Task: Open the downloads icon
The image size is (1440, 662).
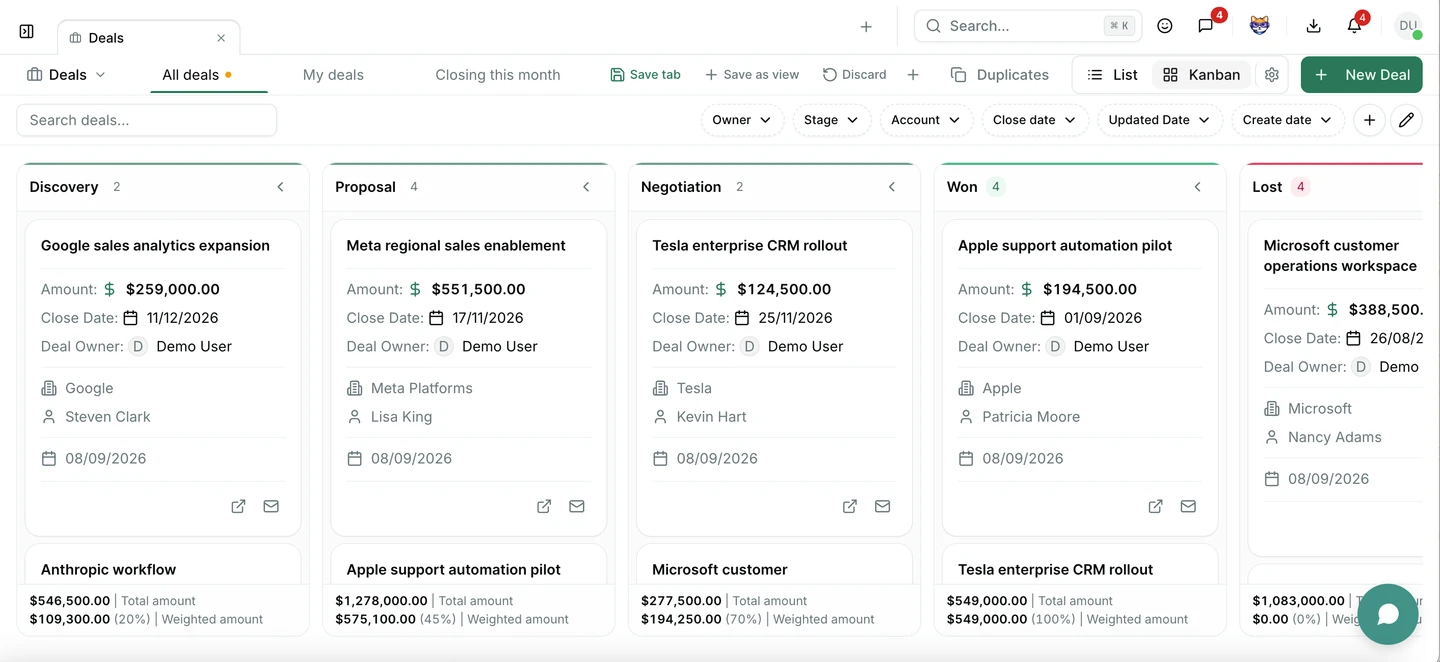Action: [1314, 26]
